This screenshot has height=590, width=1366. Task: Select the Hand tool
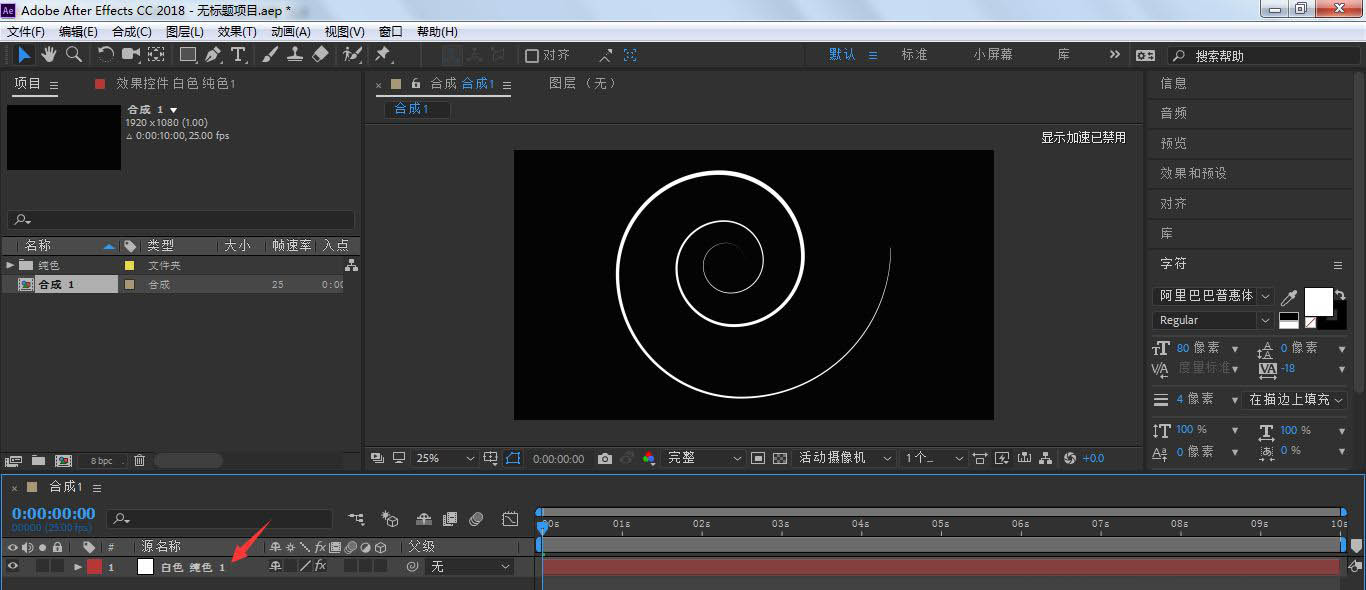[49, 55]
